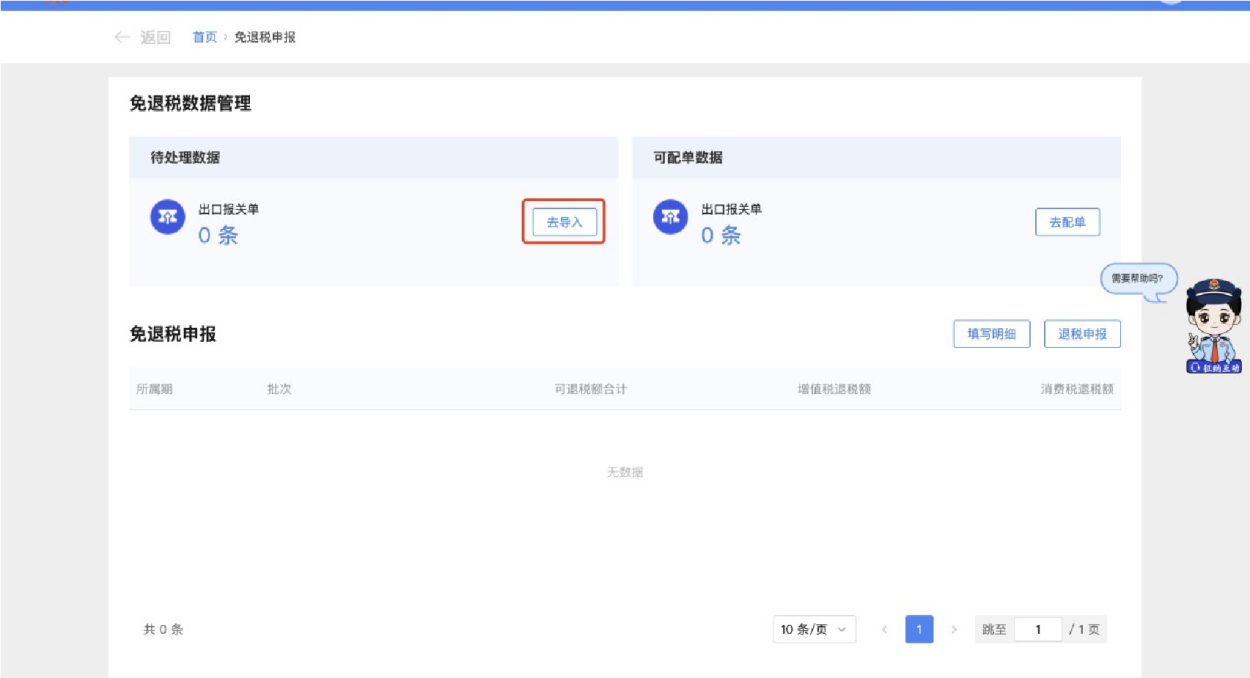This screenshot has height=678, width=1250.
Task: Open the tax assistant mascot helper
Action: click(x=1214, y=327)
